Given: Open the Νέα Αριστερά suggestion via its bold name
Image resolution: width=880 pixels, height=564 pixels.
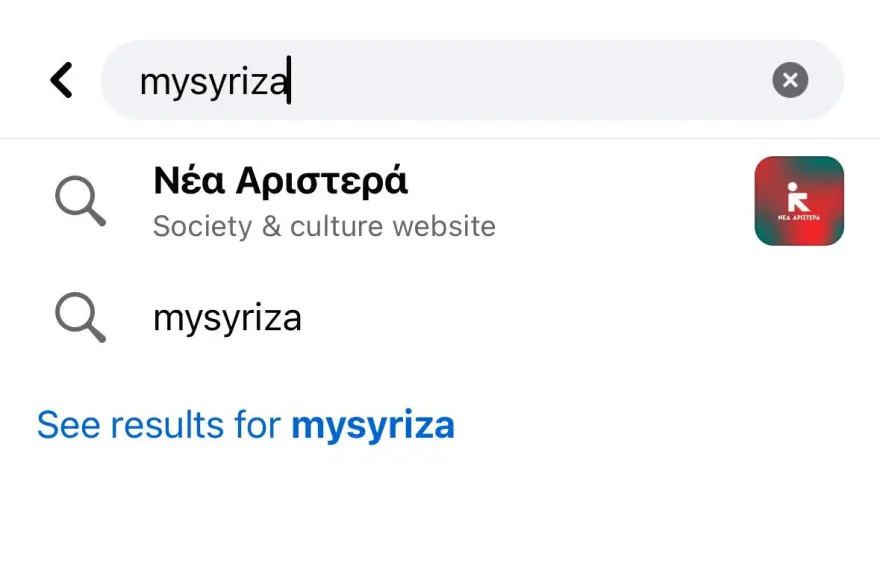Looking at the screenshot, I should (280, 181).
